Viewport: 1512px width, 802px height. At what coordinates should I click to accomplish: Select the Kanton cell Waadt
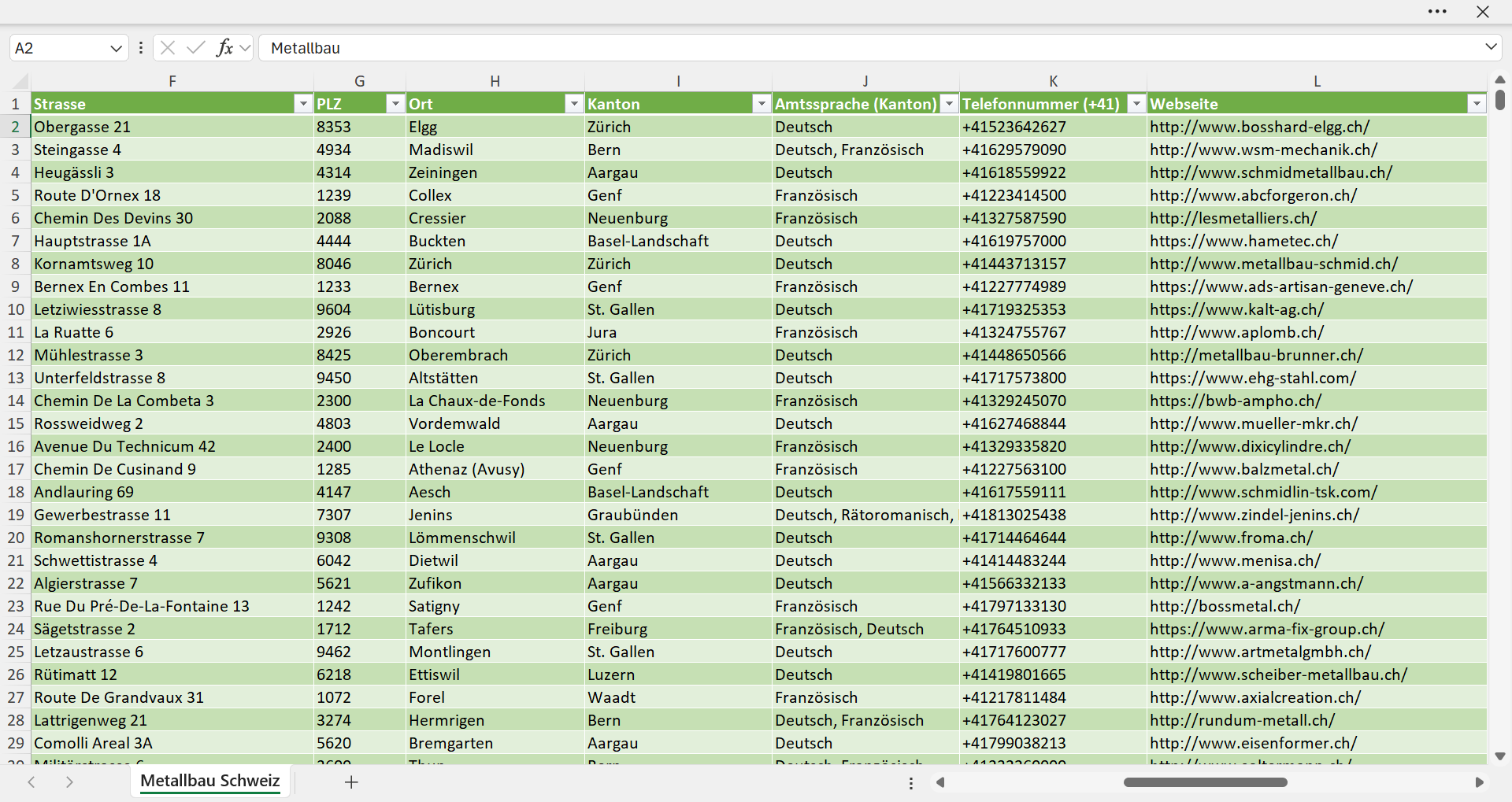coord(678,697)
